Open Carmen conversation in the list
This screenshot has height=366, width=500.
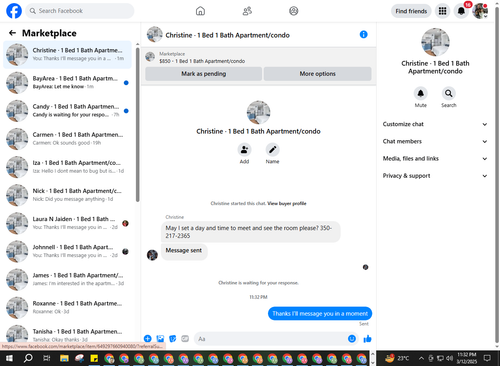[x=67, y=139]
